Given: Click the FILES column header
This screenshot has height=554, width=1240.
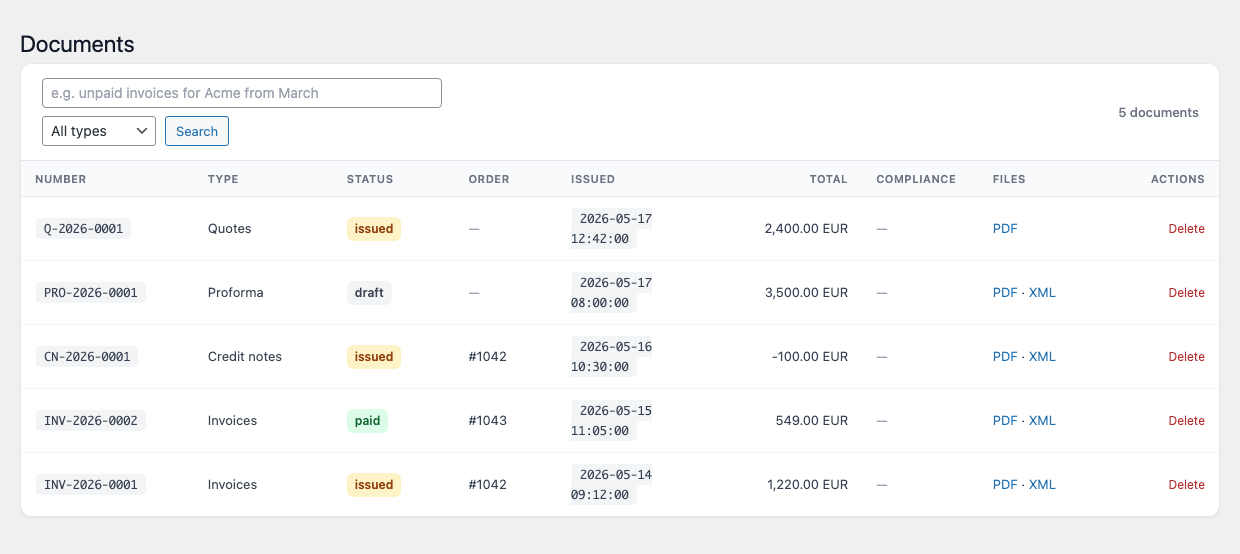Looking at the screenshot, I should (1009, 180).
